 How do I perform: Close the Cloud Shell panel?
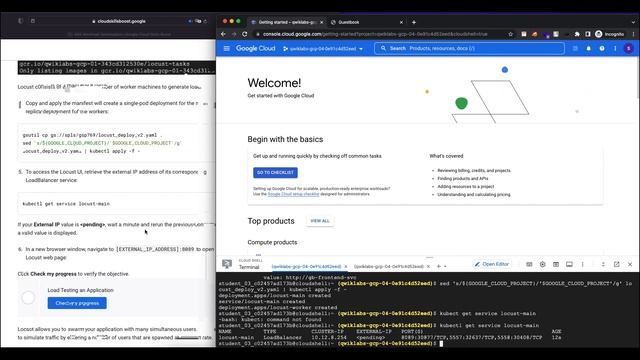tap(630, 264)
